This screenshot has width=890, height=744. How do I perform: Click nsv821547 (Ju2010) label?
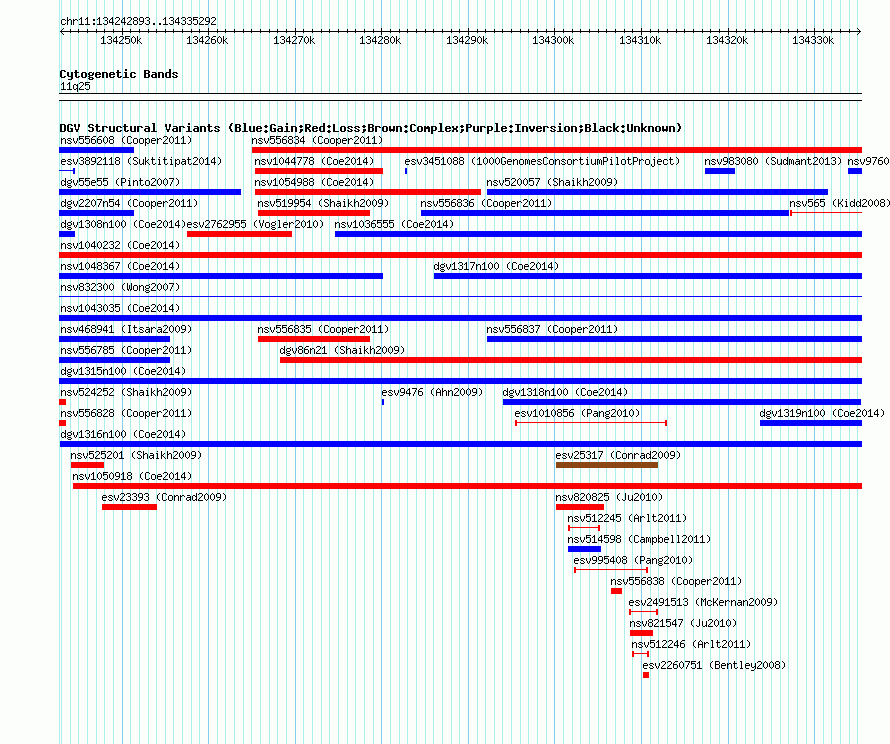[683, 623]
